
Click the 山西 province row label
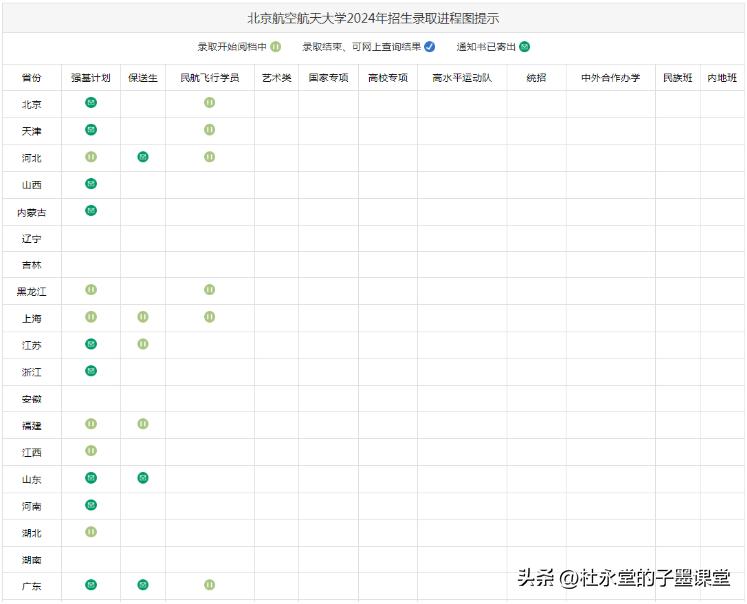[x=32, y=185]
